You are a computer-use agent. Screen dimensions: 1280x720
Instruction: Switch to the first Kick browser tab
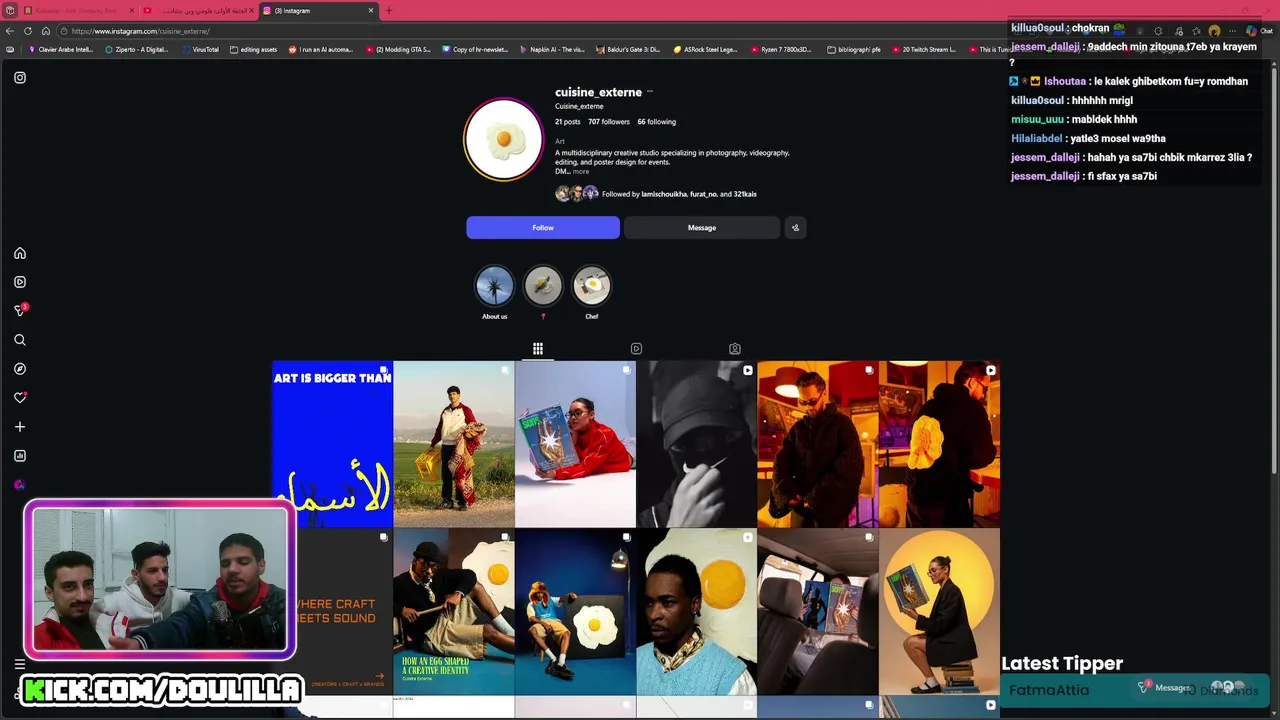78,10
